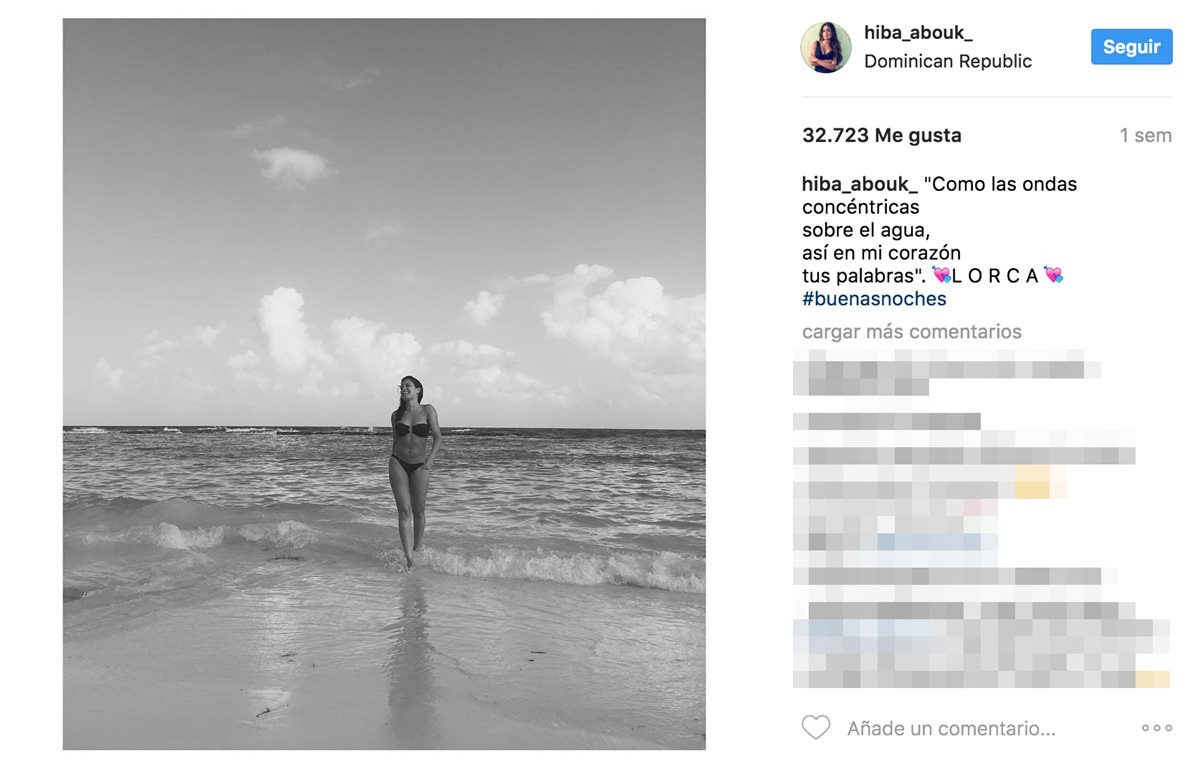
Task: View the 32.723 Me gusta likes list
Action: point(881,135)
